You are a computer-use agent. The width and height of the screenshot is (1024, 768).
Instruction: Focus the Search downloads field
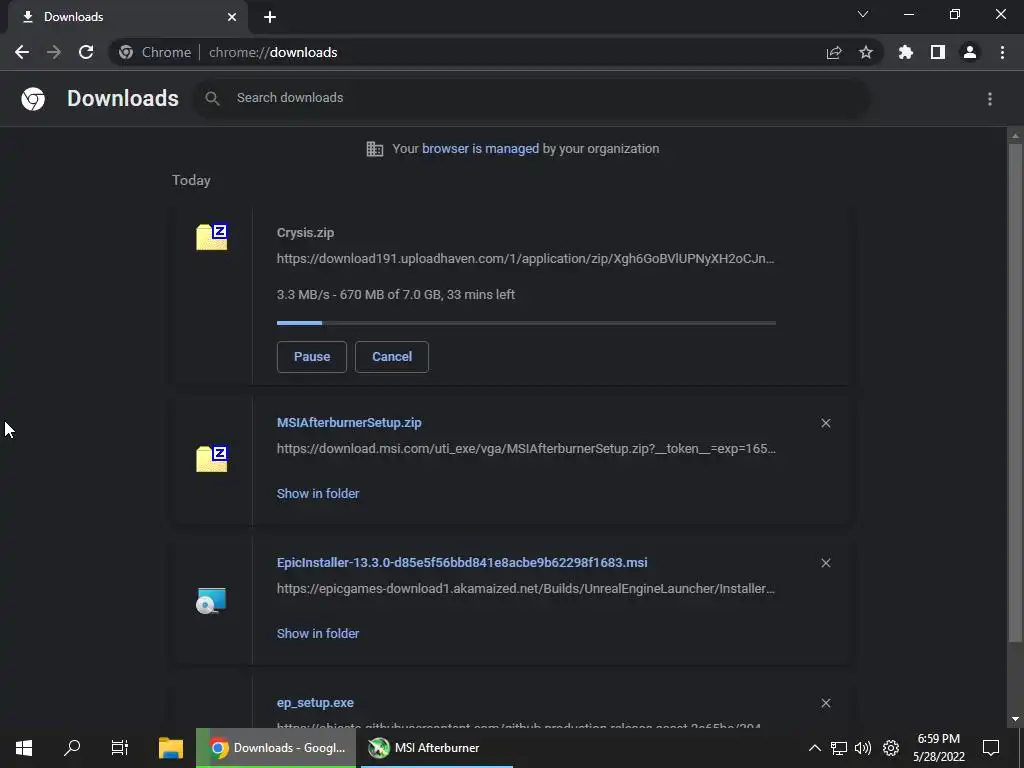click(532, 98)
